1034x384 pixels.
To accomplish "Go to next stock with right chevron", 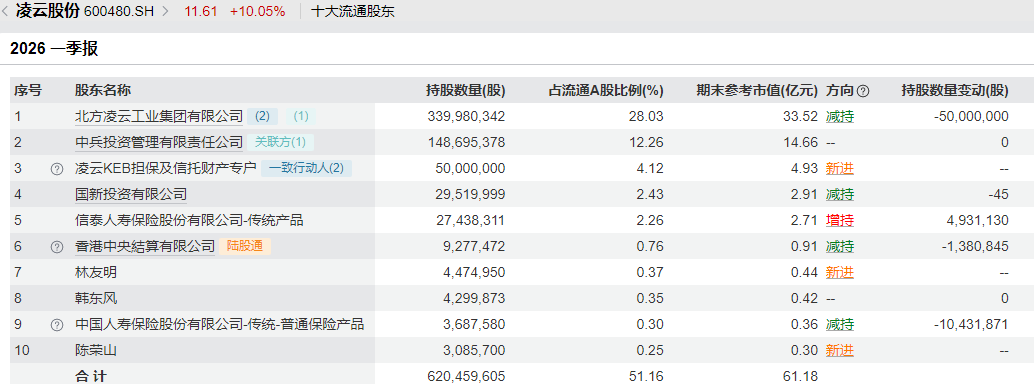I will pyautogui.click(x=165, y=11).
